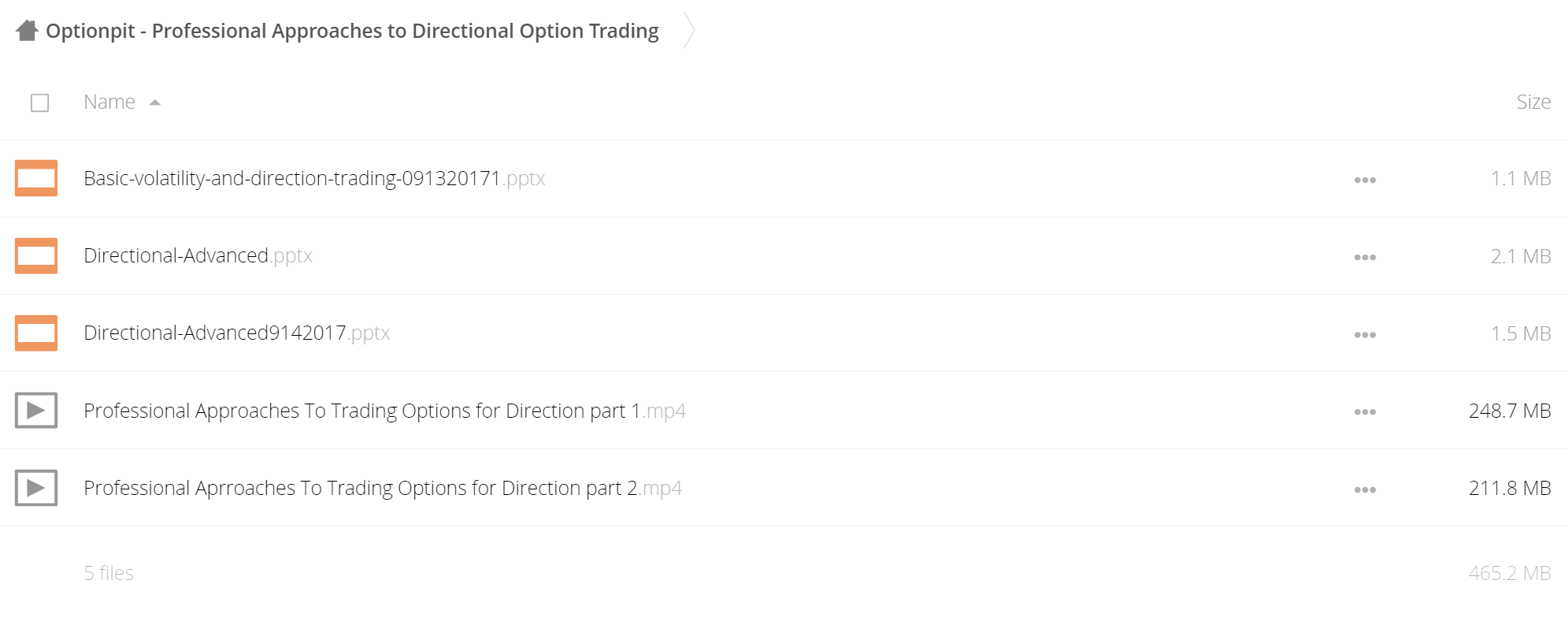Expand the breadcrumb chevron after folder name
This screenshot has width=1568, height=625.
(x=689, y=30)
